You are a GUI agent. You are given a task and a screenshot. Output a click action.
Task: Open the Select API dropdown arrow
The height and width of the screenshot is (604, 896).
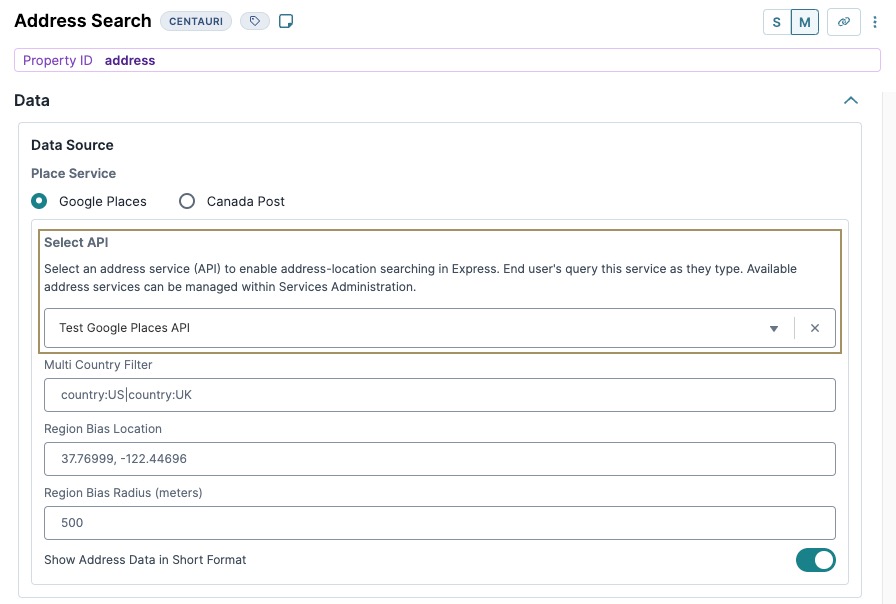coord(774,329)
